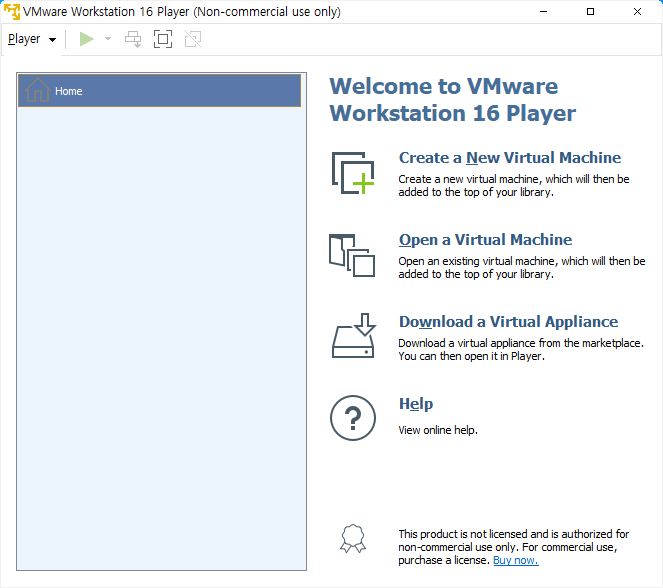Click the Download a Virtual Appliance link
The height and width of the screenshot is (588, 663).
tap(508, 321)
